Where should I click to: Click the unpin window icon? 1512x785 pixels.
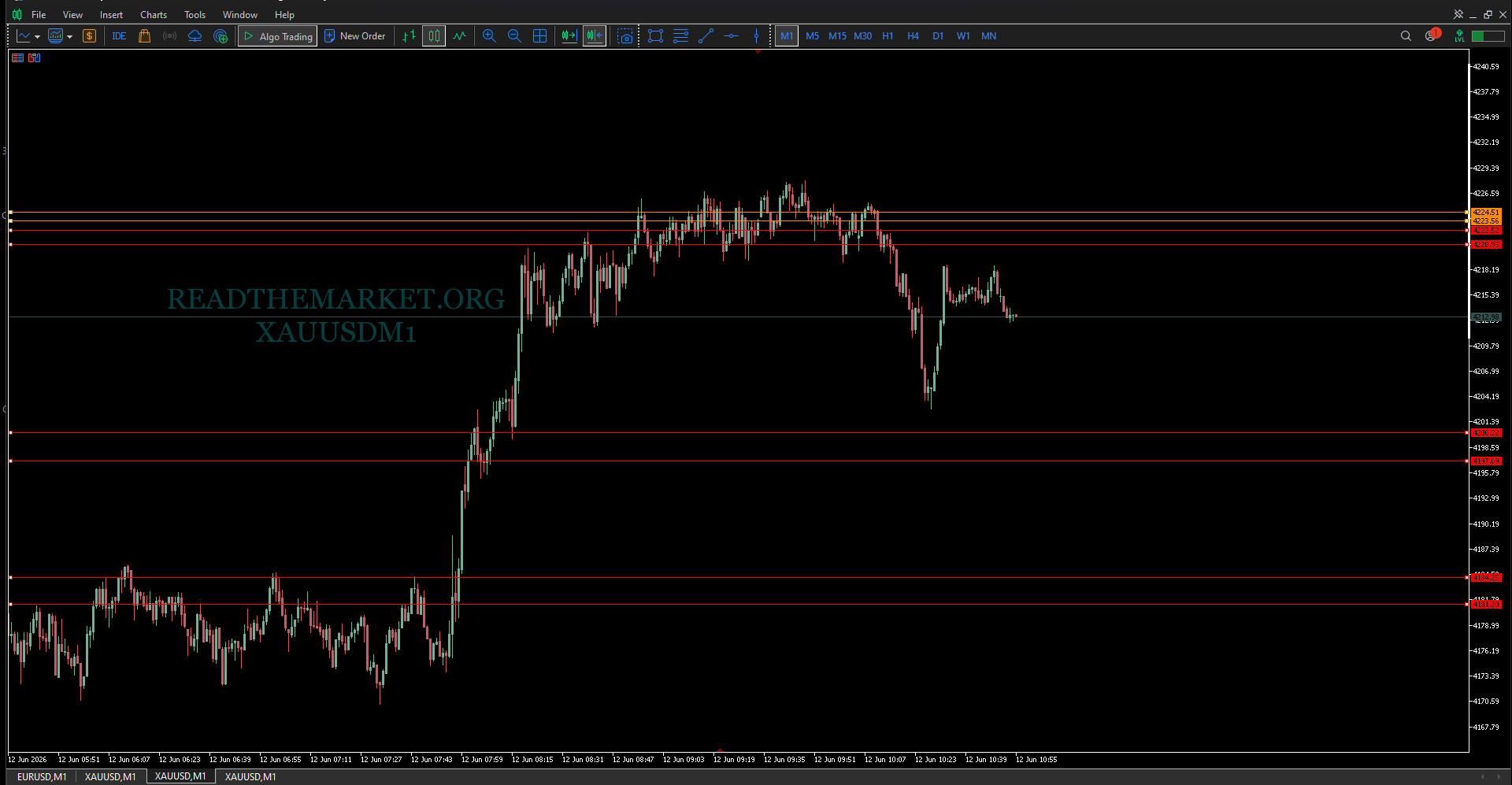(1458, 14)
